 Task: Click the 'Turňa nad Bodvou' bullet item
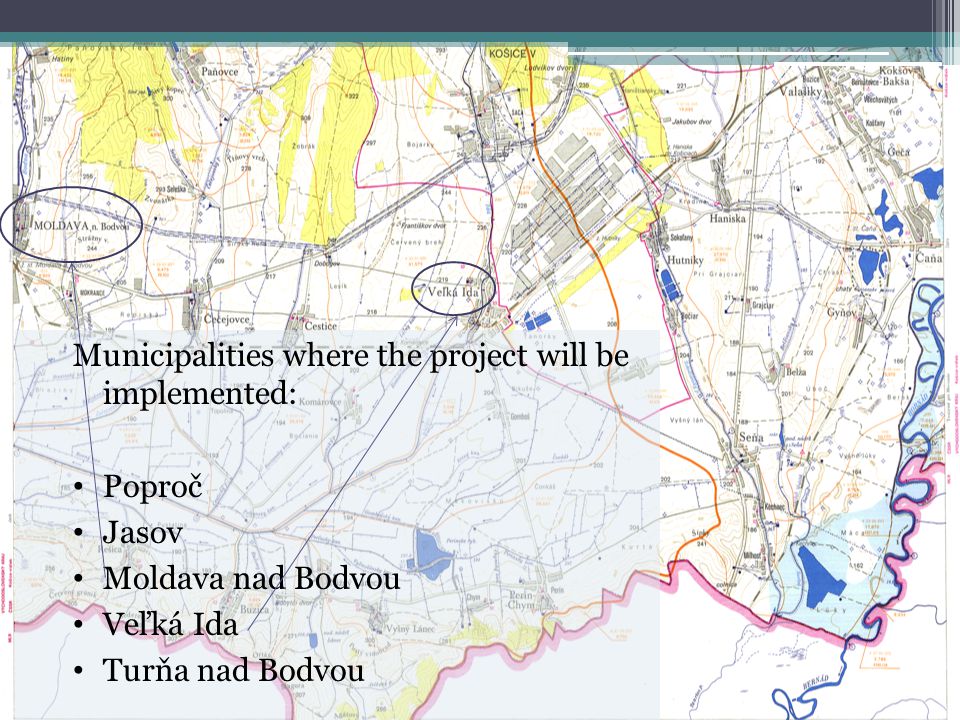233,669
